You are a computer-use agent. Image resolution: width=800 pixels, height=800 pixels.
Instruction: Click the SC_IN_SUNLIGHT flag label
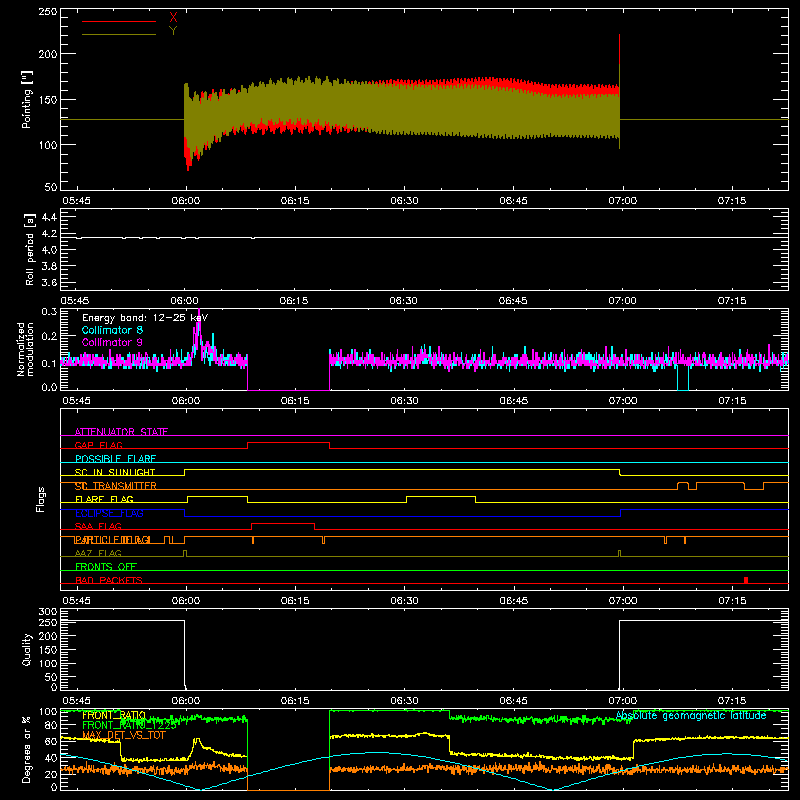(x=115, y=472)
